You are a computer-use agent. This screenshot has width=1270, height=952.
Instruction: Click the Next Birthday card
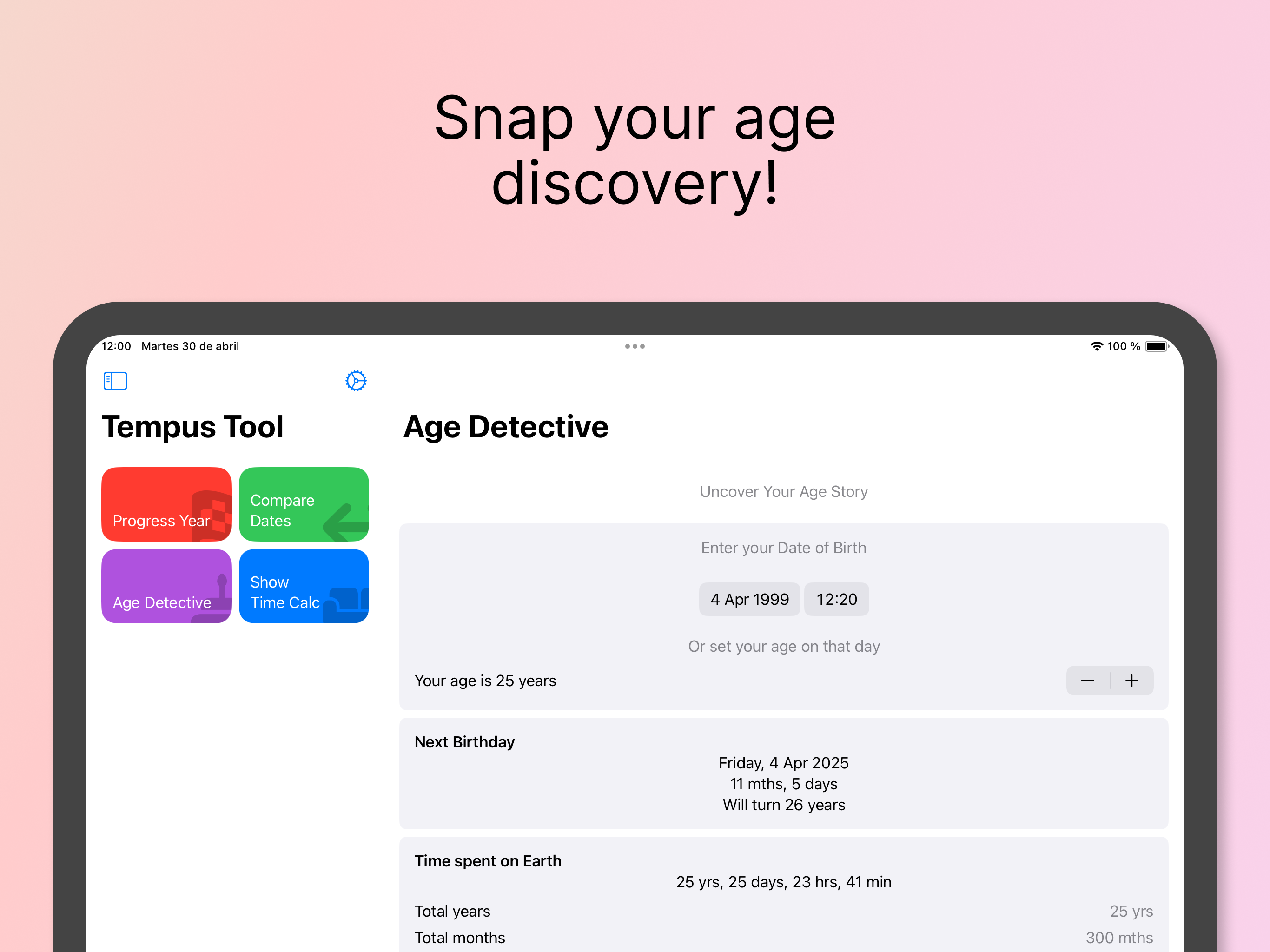(x=783, y=773)
